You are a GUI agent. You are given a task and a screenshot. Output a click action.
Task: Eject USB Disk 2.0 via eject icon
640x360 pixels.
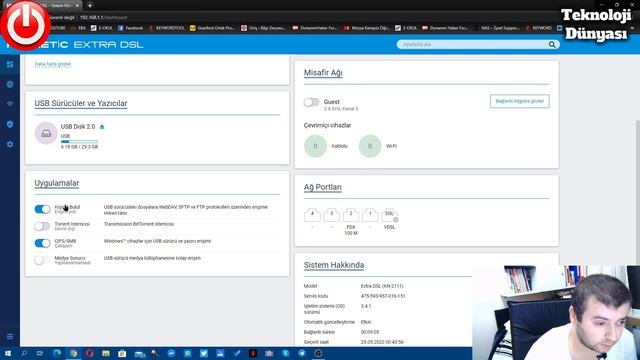pos(102,127)
